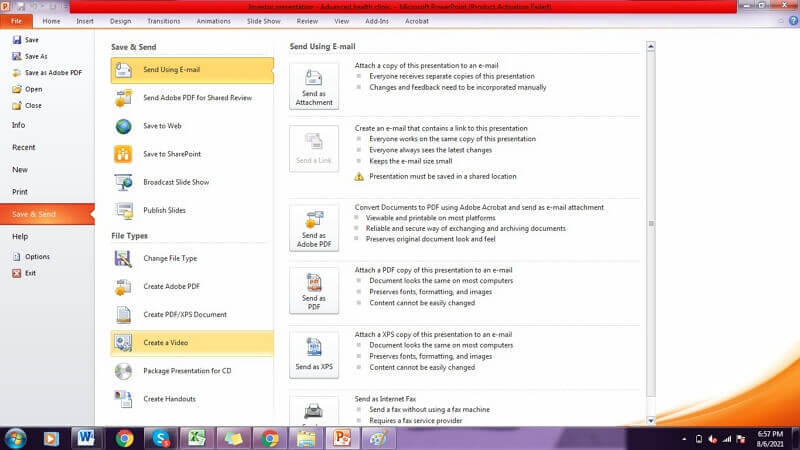Viewport: 800px width, 450px height.
Task: Click the Save icon in backstage sidebar
Action: (x=17, y=40)
